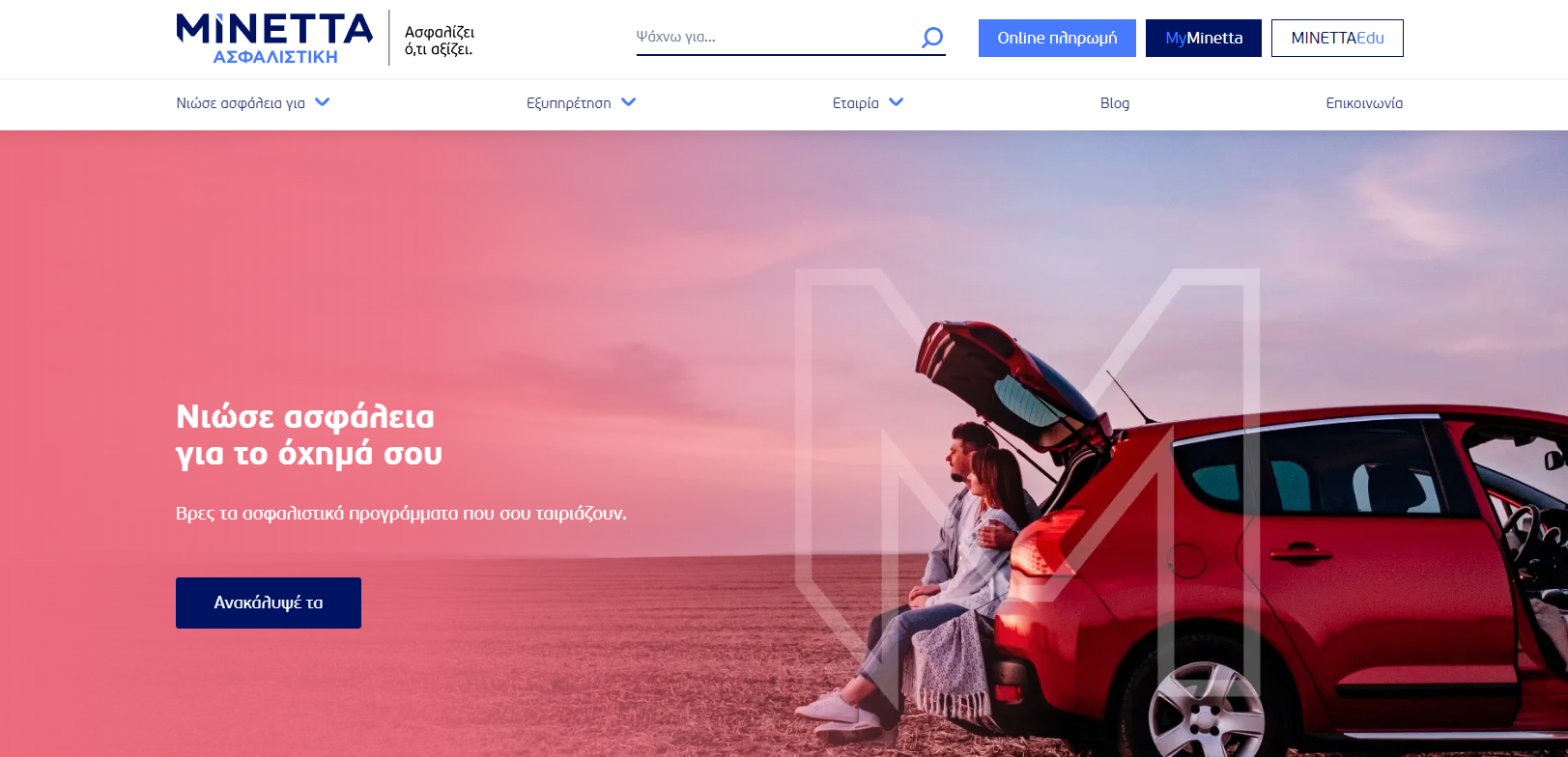The width and height of the screenshot is (1568, 757).
Task: Open the Εταιρία menu item
Action: coord(856,103)
